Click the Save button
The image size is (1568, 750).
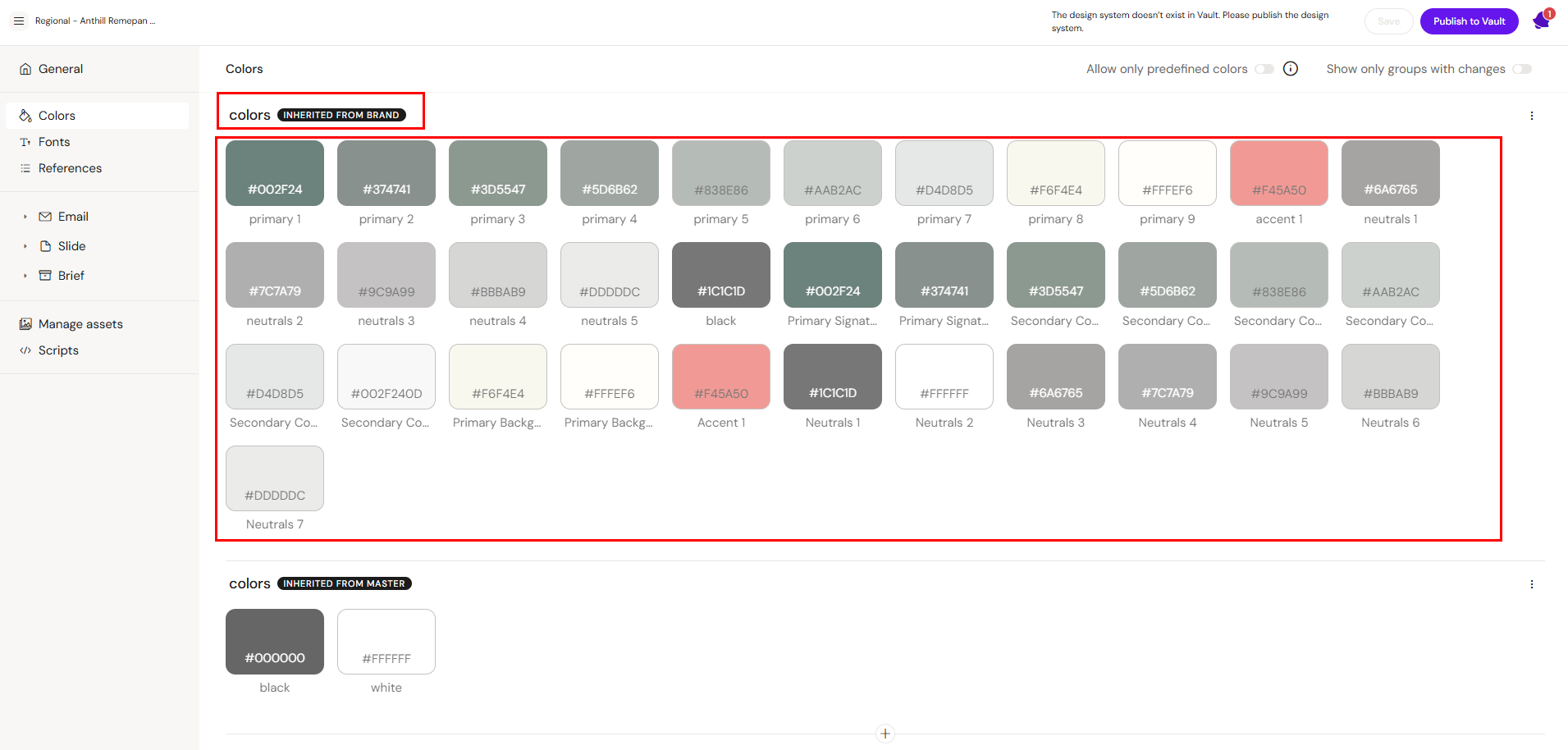coord(1388,21)
